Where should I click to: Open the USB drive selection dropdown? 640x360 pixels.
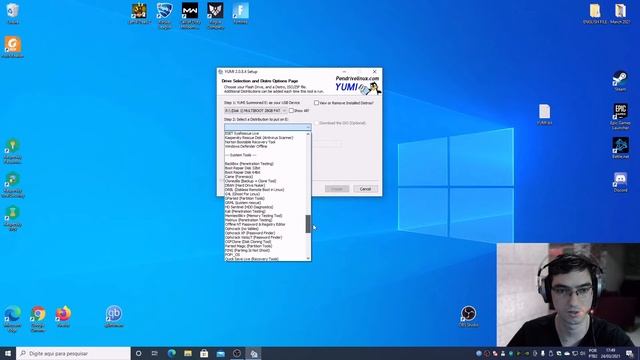[x=255, y=111]
